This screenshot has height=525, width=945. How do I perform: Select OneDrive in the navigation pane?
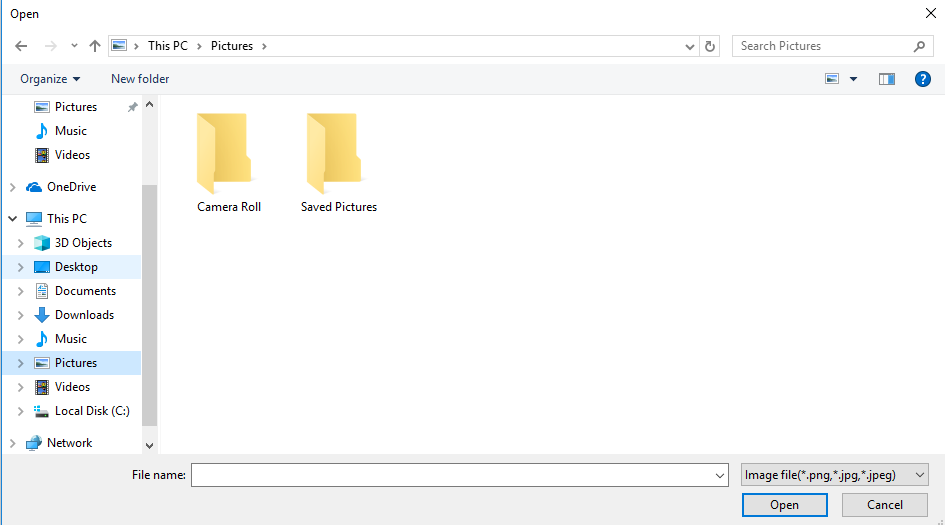point(71,187)
